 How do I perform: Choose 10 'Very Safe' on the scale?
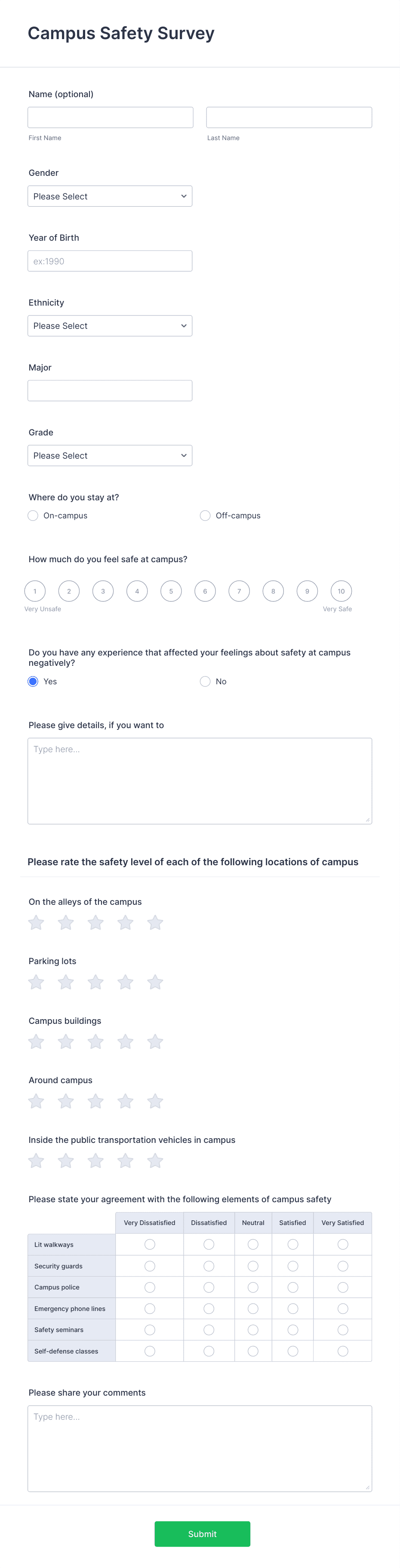pyautogui.click(x=340, y=591)
